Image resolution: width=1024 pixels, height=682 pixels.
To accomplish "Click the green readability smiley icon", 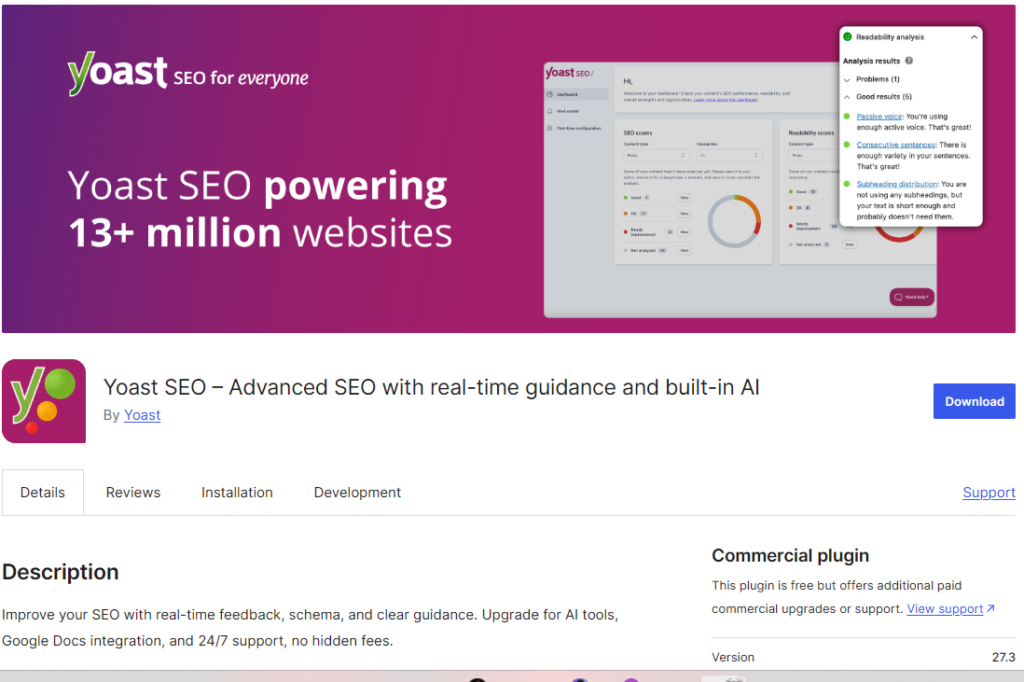I will (x=847, y=37).
